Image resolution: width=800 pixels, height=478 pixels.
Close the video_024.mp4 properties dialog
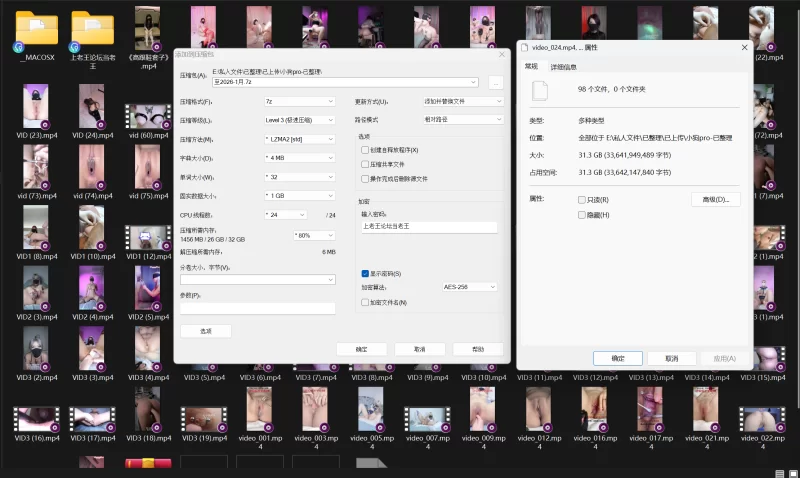point(744,47)
